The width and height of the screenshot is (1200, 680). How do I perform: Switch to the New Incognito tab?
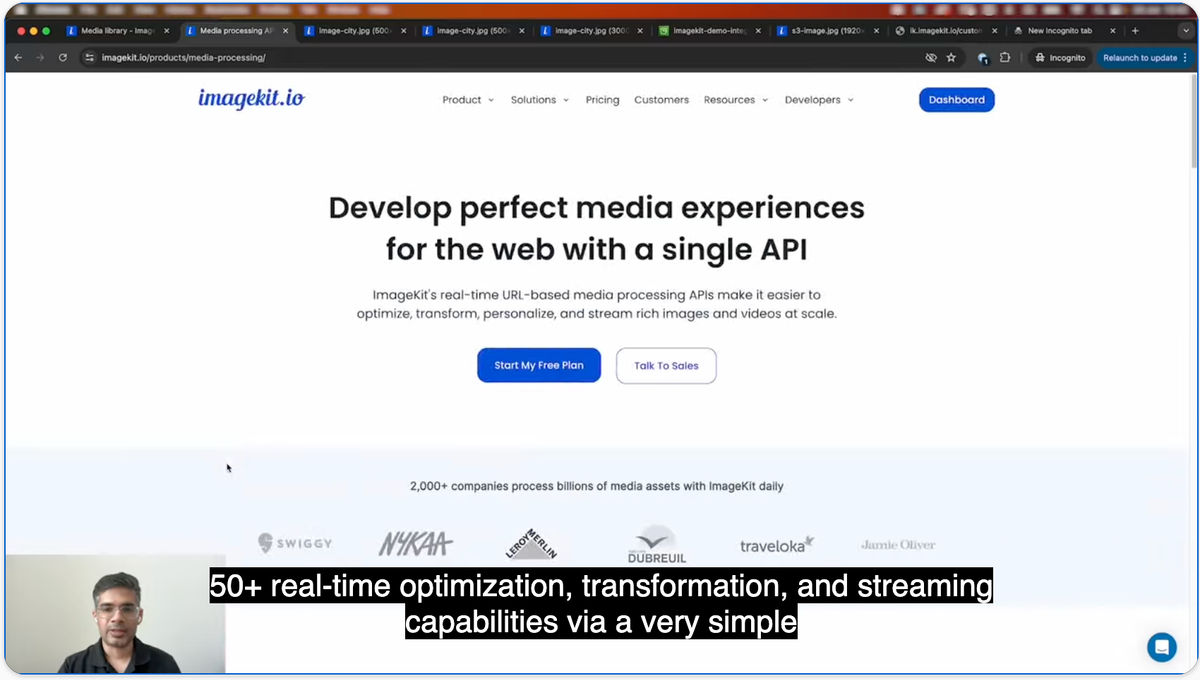[x=1066, y=31]
